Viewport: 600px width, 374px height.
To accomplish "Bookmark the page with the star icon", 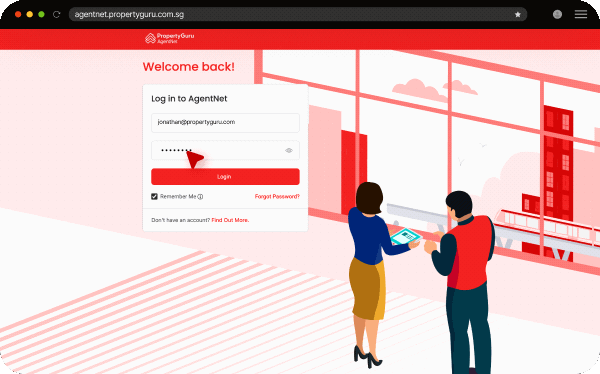I will [518, 15].
